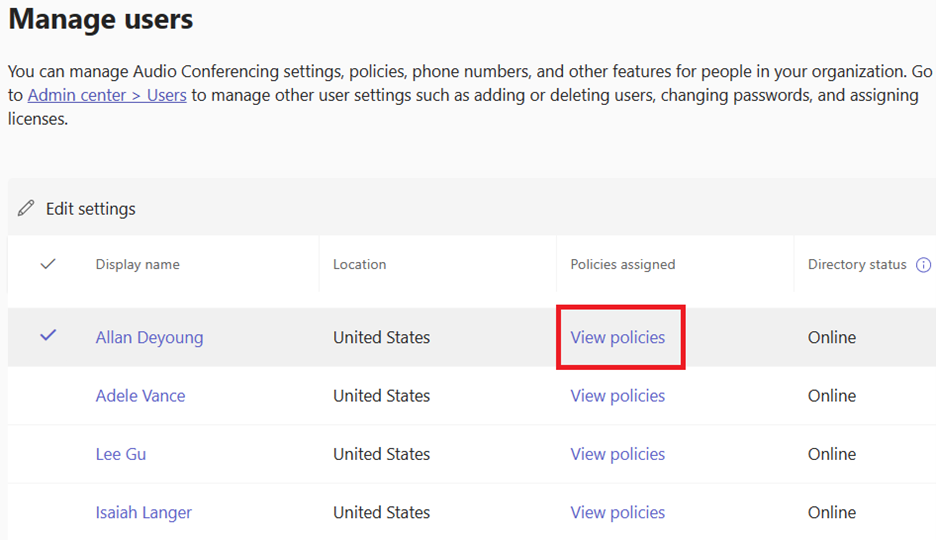
Task: Click the Directory status info icon
Action: 923,265
